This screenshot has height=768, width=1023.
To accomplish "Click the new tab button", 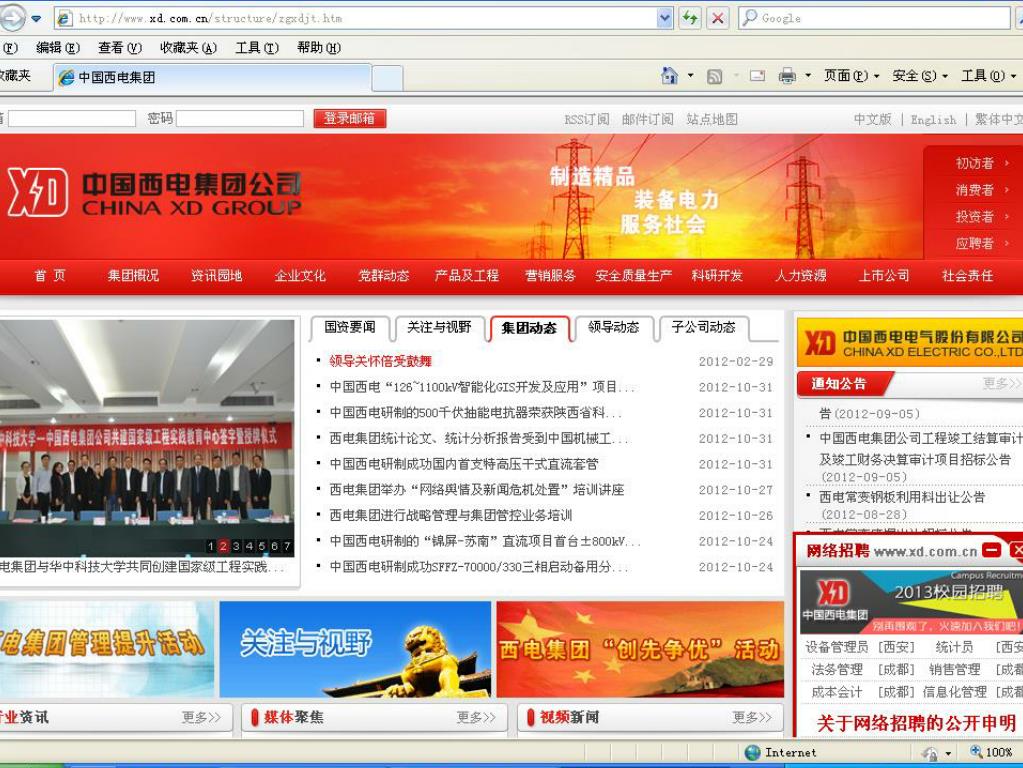I will pyautogui.click(x=388, y=78).
